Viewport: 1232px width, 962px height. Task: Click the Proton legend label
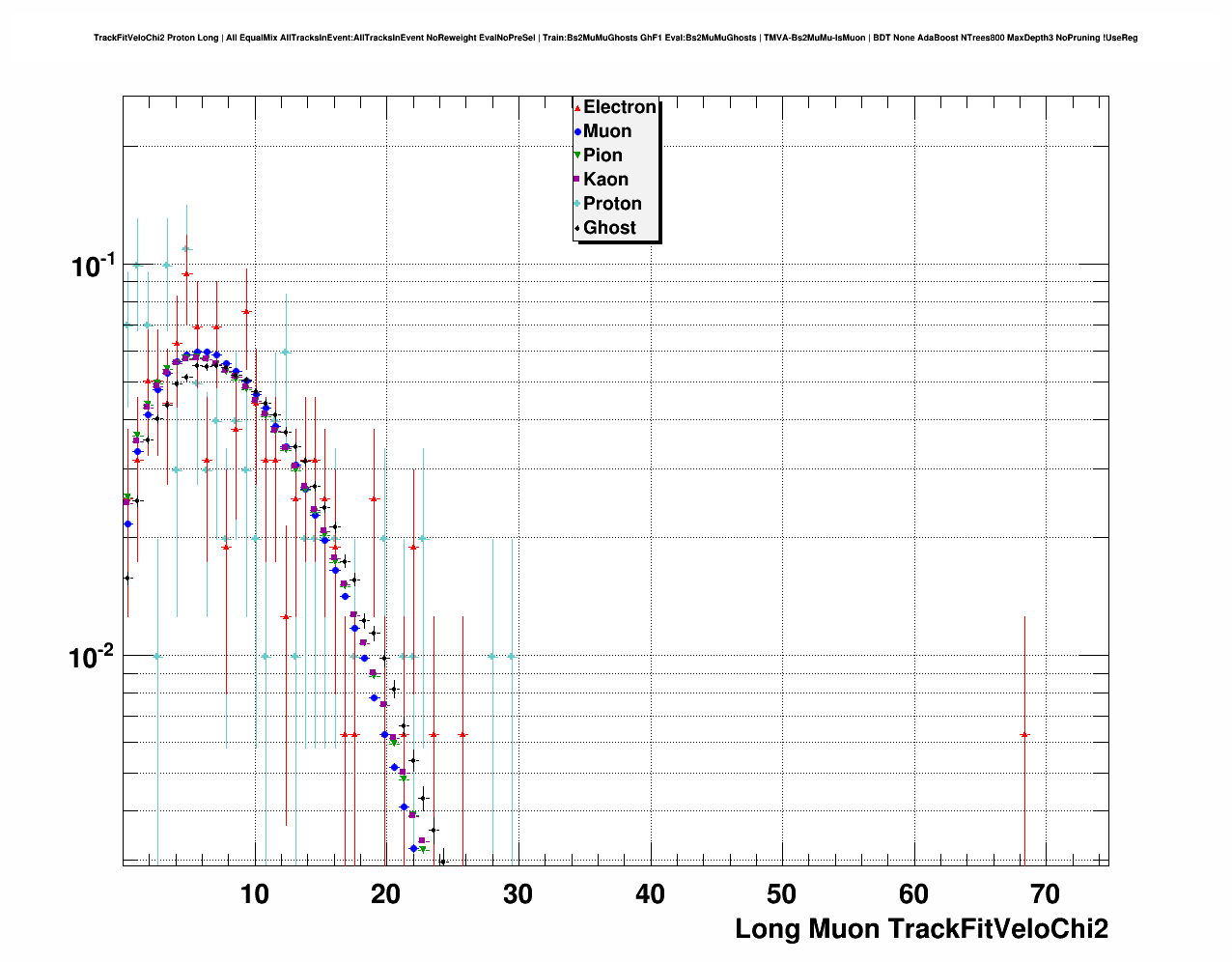click(x=612, y=204)
